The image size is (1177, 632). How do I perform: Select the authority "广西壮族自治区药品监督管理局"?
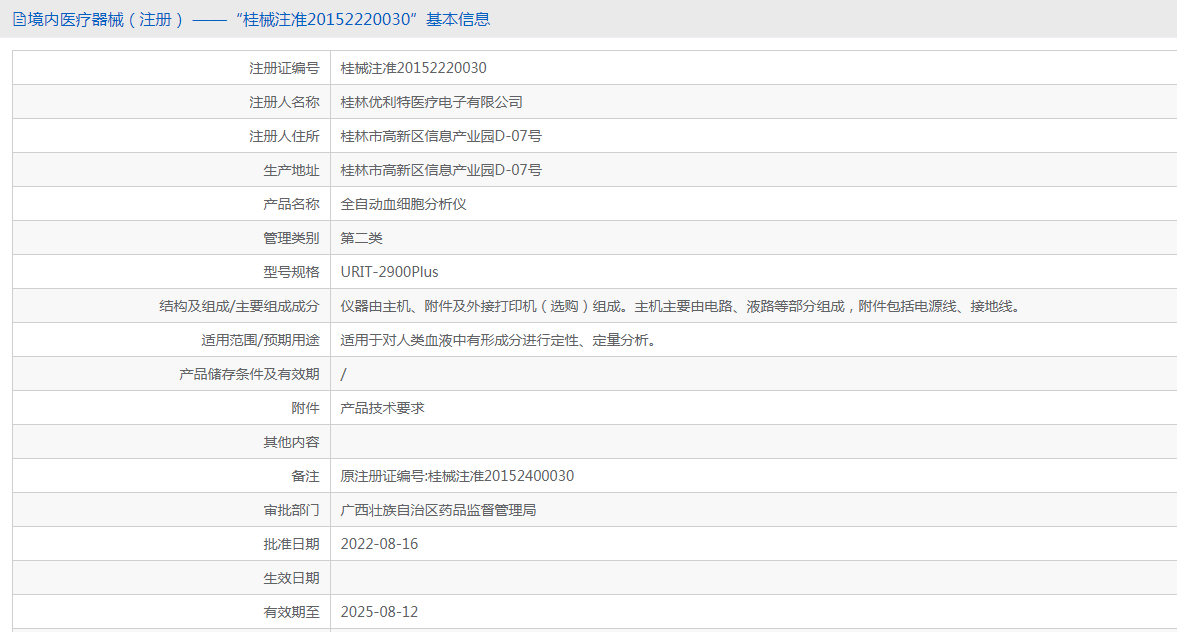coord(438,510)
